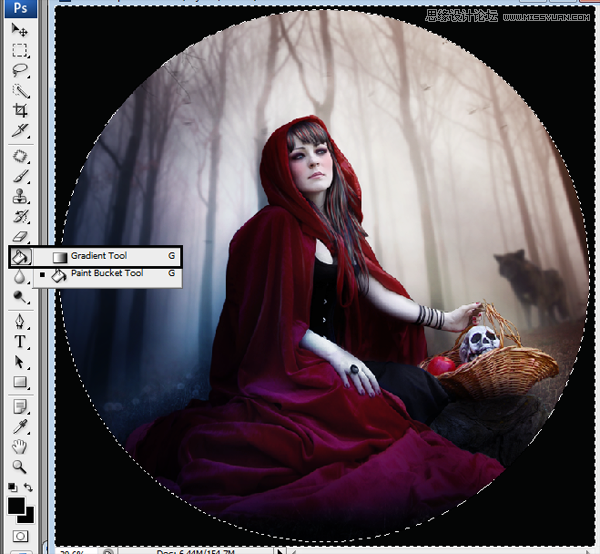Select the Path Selection tool

point(20,362)
